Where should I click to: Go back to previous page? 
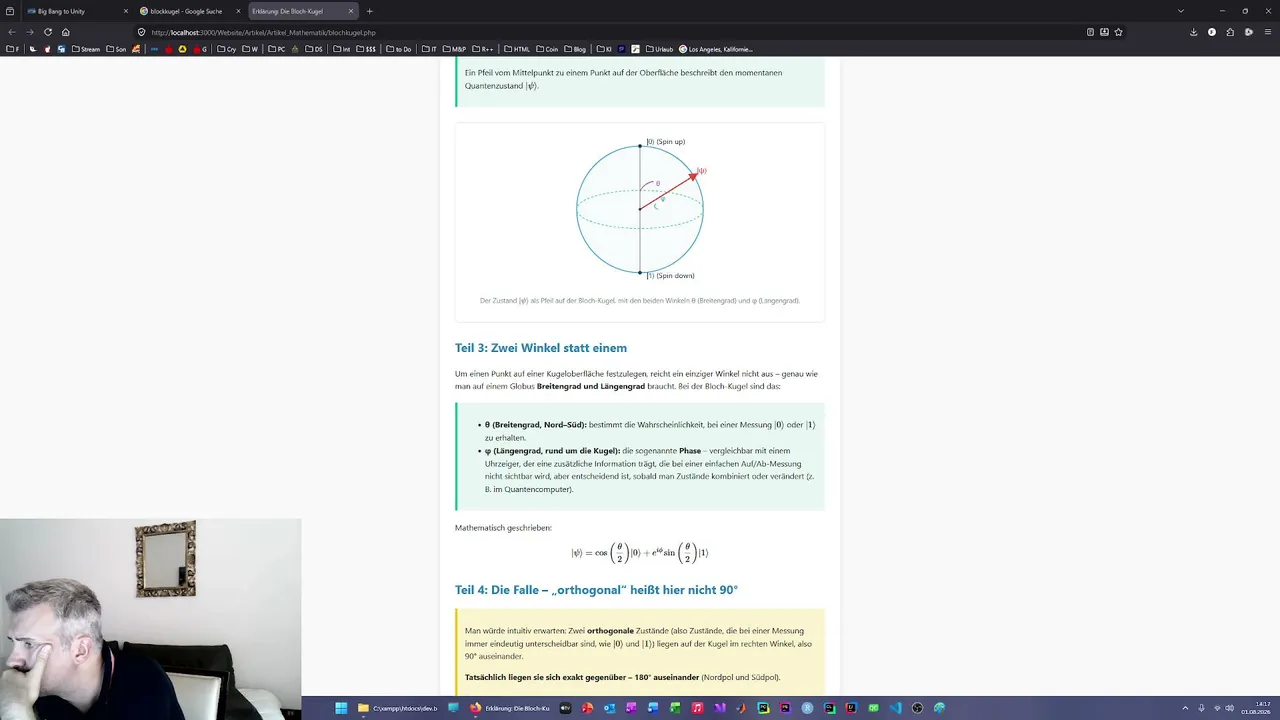[12, 32]
